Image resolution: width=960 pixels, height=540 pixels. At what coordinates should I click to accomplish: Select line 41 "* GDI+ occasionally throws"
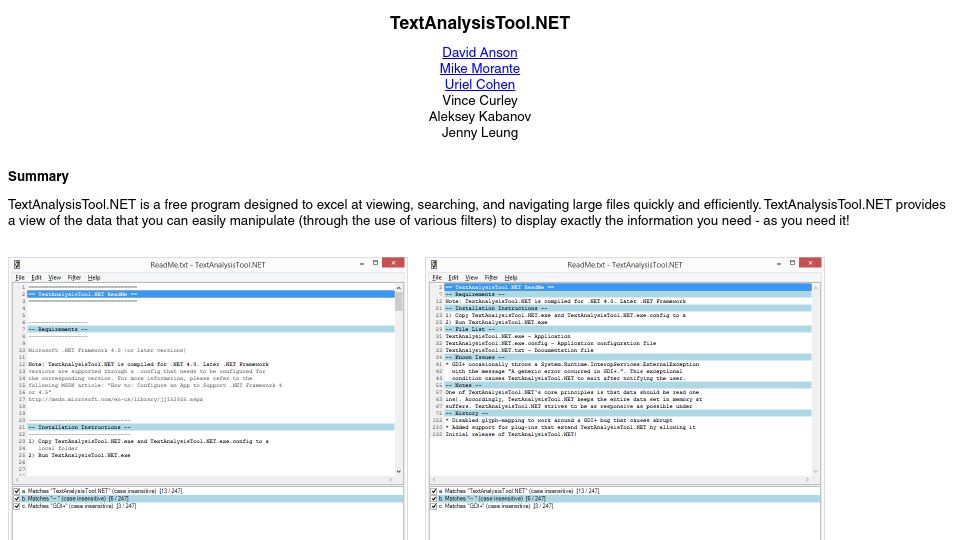(572, 364)
